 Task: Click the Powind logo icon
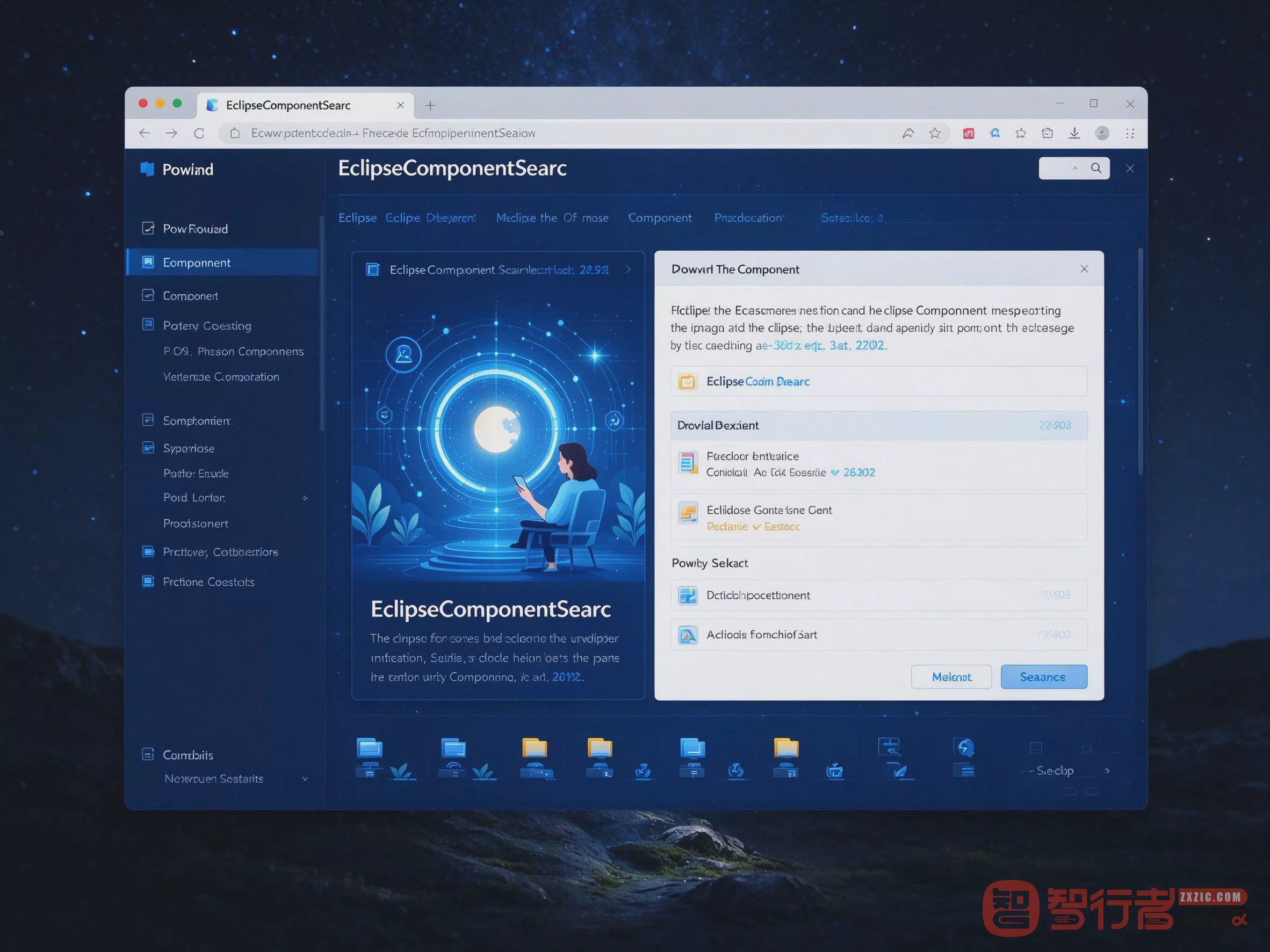tap(147, 169)
